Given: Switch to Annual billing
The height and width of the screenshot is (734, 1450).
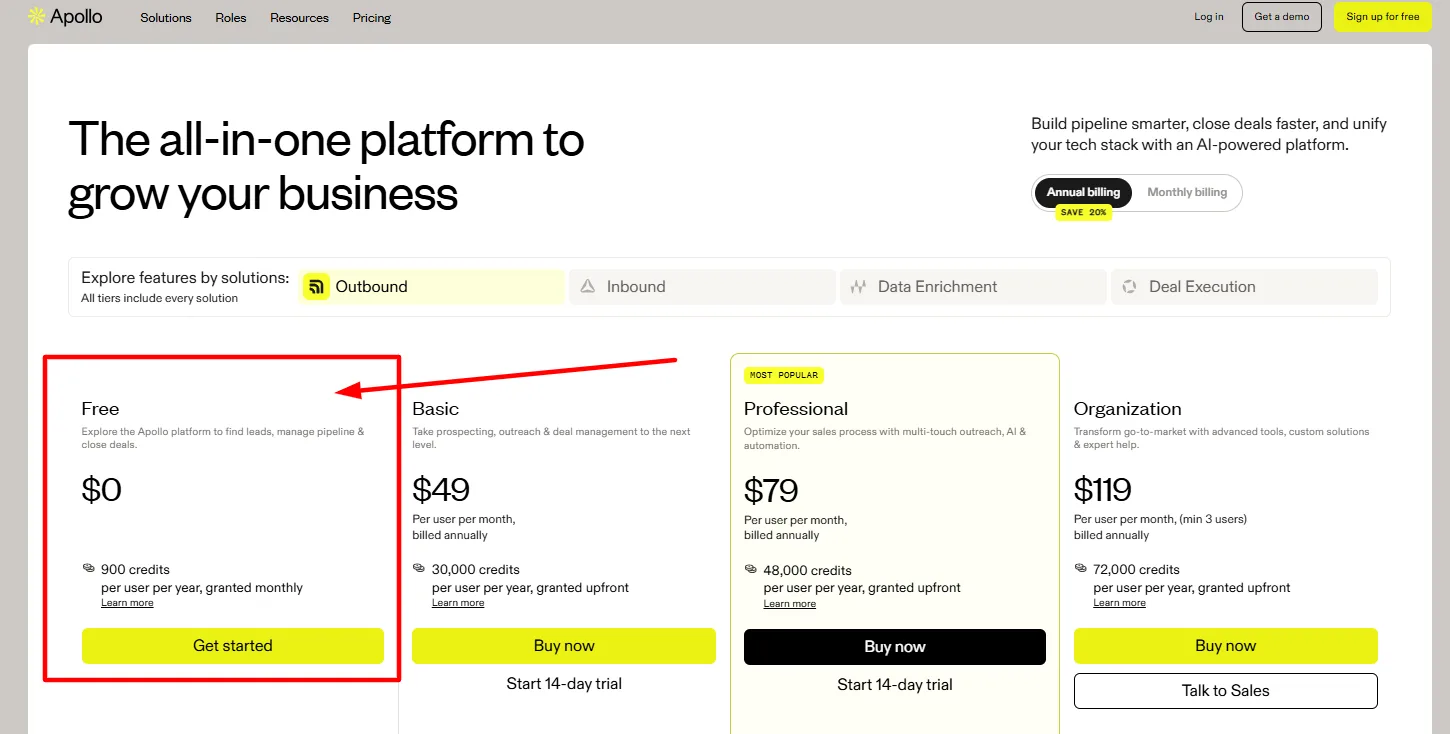Looking at the screenshot, I should click(x=1083, y=193).
